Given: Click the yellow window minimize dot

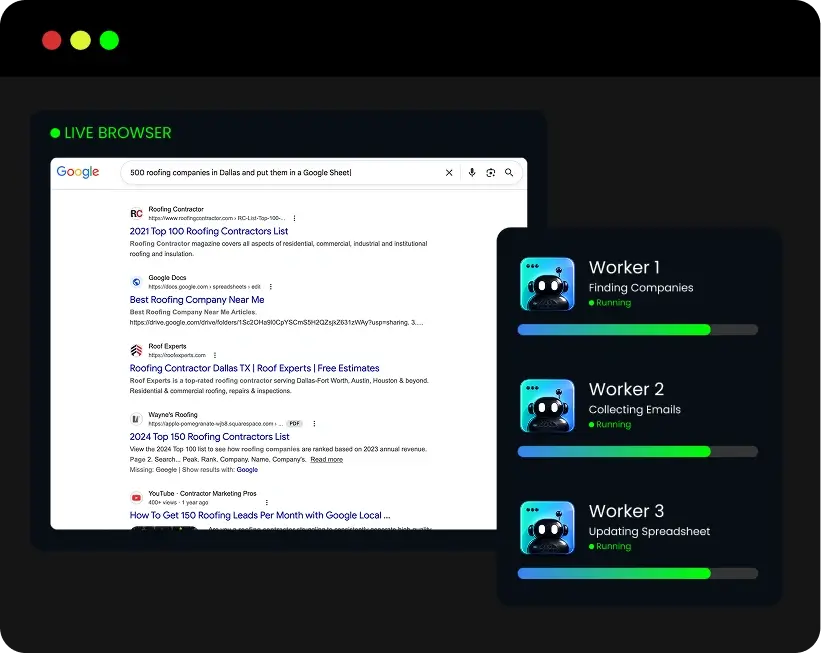Looking at the screenshot, I should point(81,40).
